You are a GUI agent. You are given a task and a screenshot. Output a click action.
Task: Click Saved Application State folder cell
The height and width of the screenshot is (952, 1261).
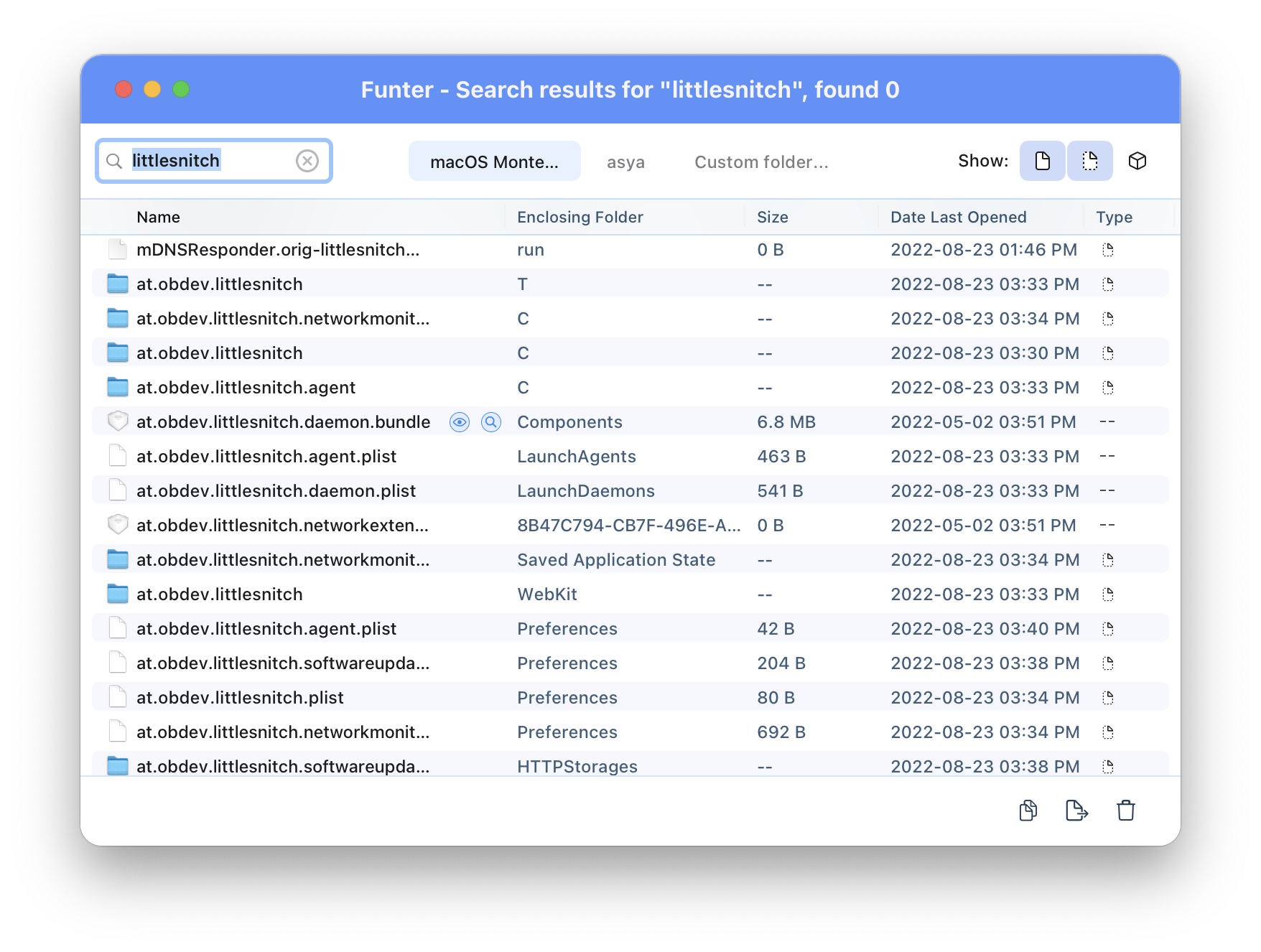pos(616,560)
